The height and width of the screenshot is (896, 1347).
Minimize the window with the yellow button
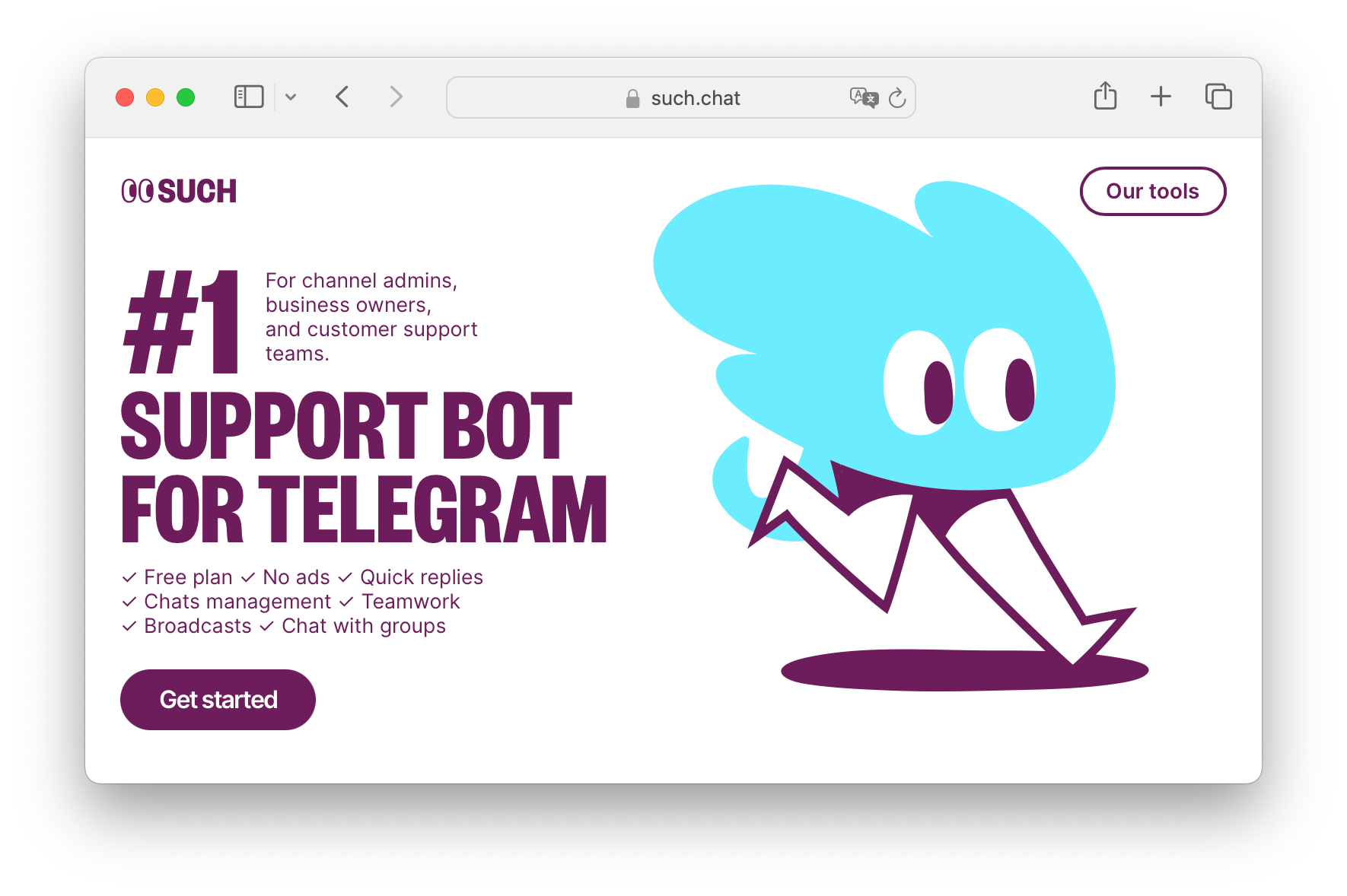pos(155,97)
